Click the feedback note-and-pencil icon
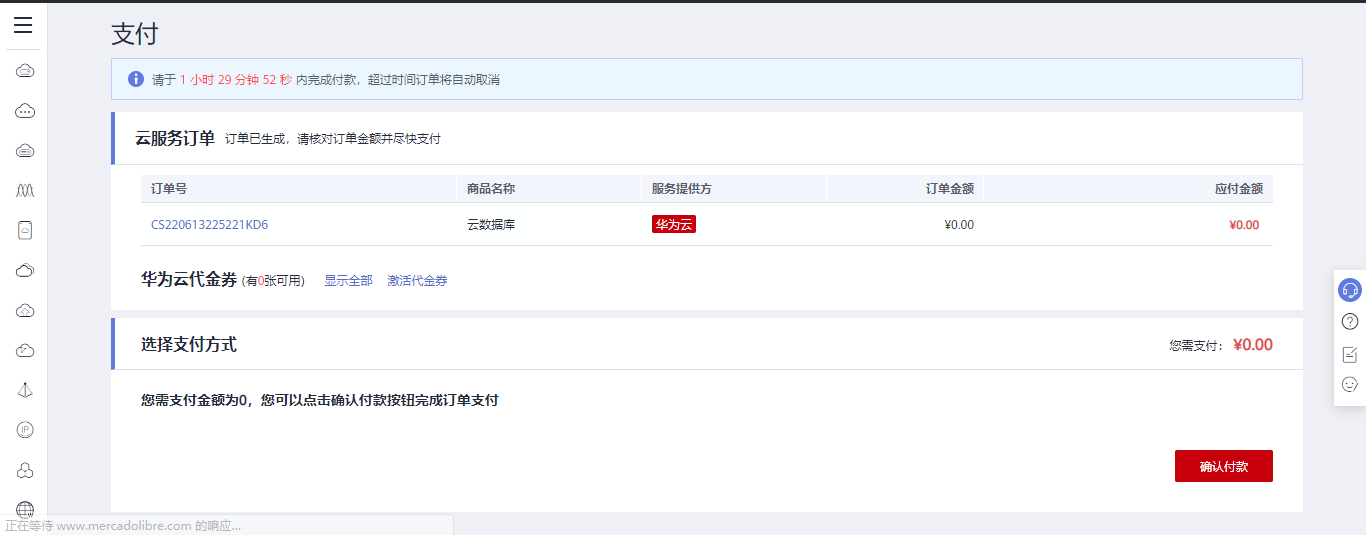 click(1350, 354)
